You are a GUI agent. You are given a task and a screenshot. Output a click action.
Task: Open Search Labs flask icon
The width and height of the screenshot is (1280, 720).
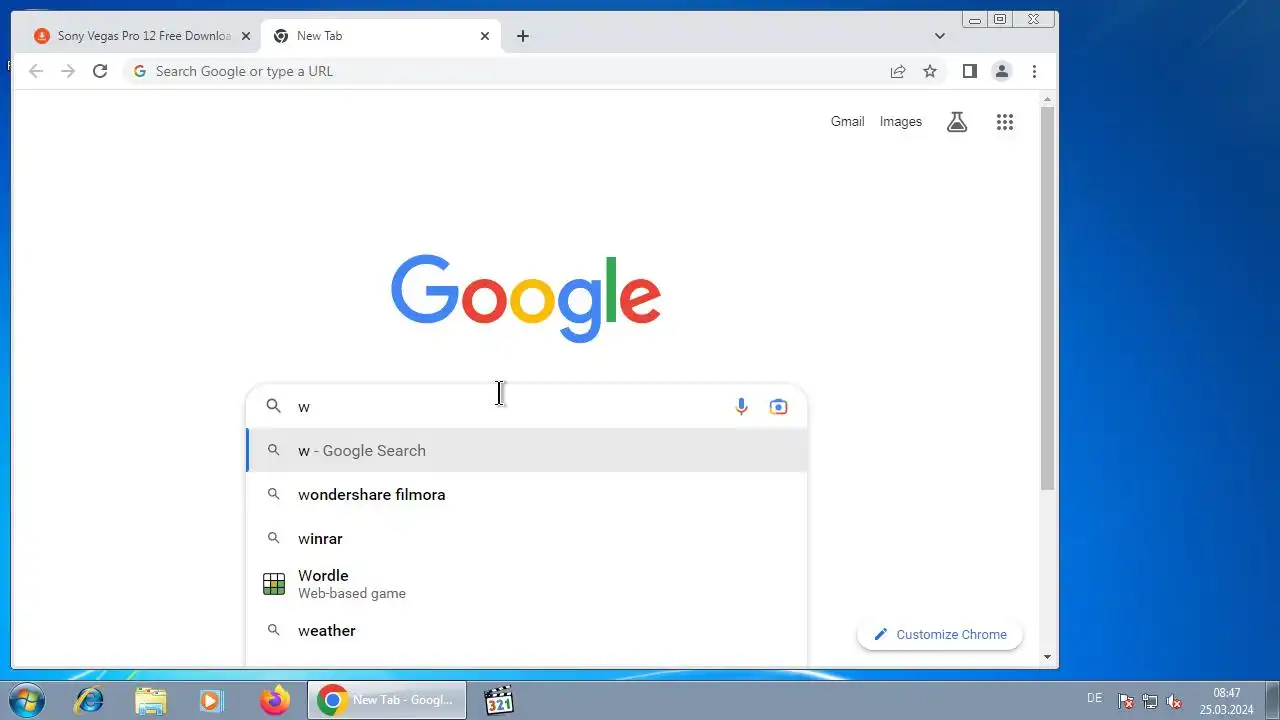point(957,122)
